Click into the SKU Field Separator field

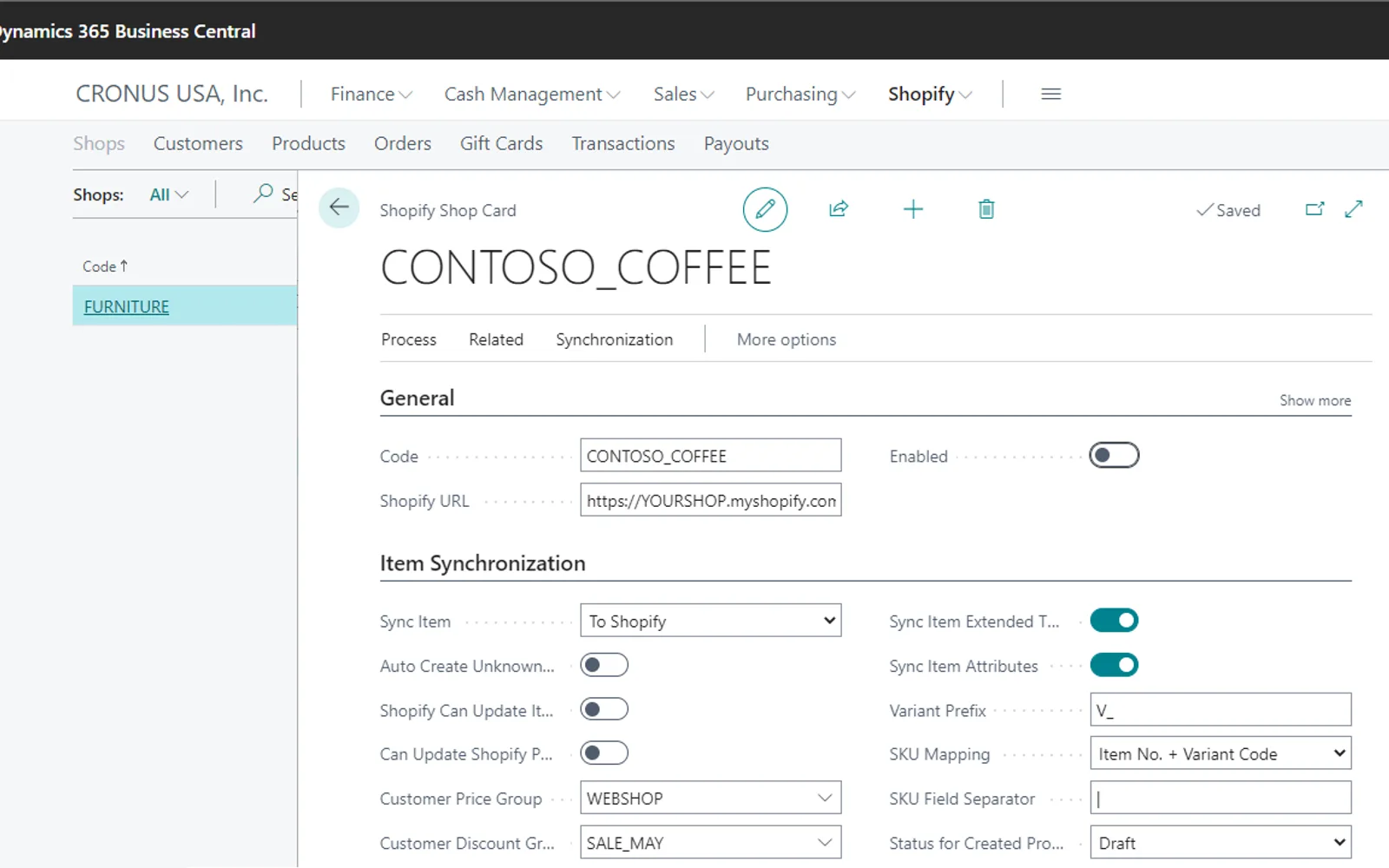pyautogui.click(x=1221, y=798)
